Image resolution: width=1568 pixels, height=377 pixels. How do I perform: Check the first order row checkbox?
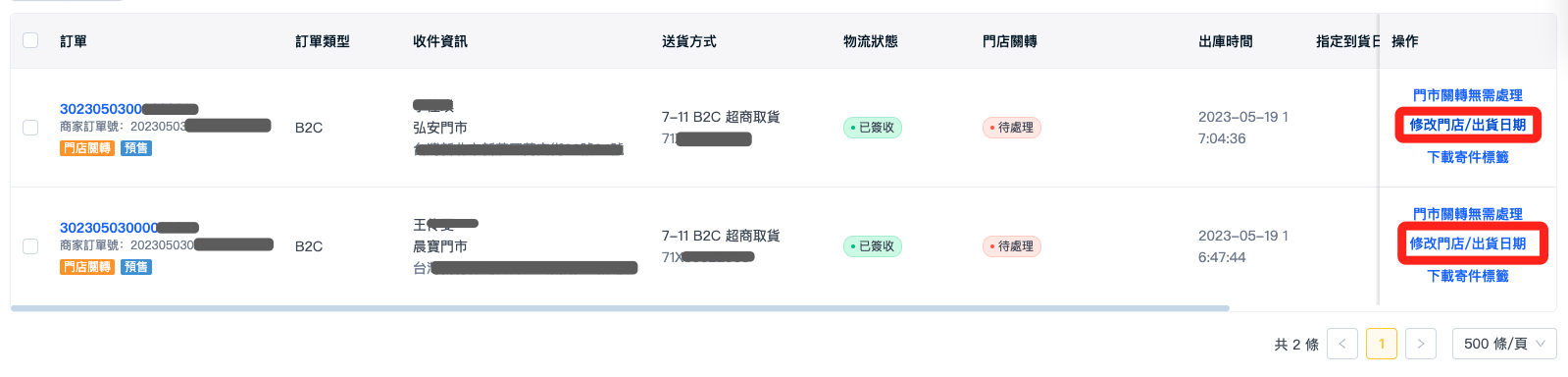(x=30, y=128)
